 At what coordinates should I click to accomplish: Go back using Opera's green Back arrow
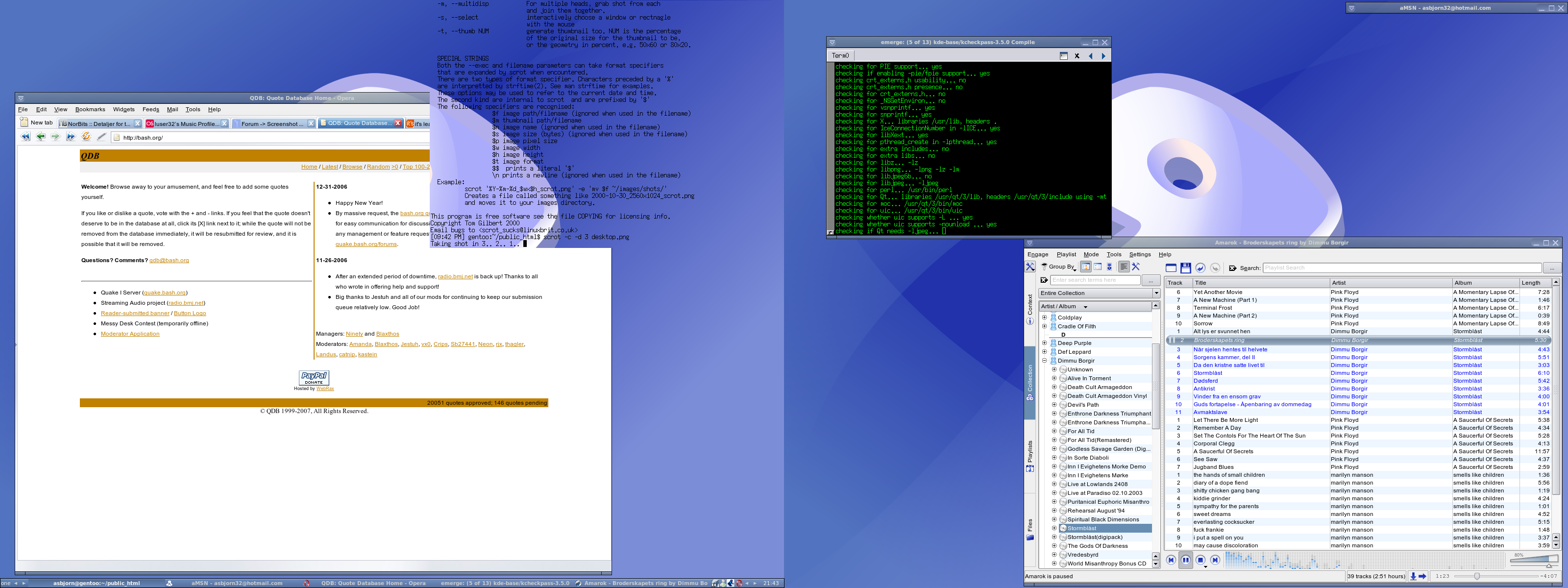click(41, 137)
